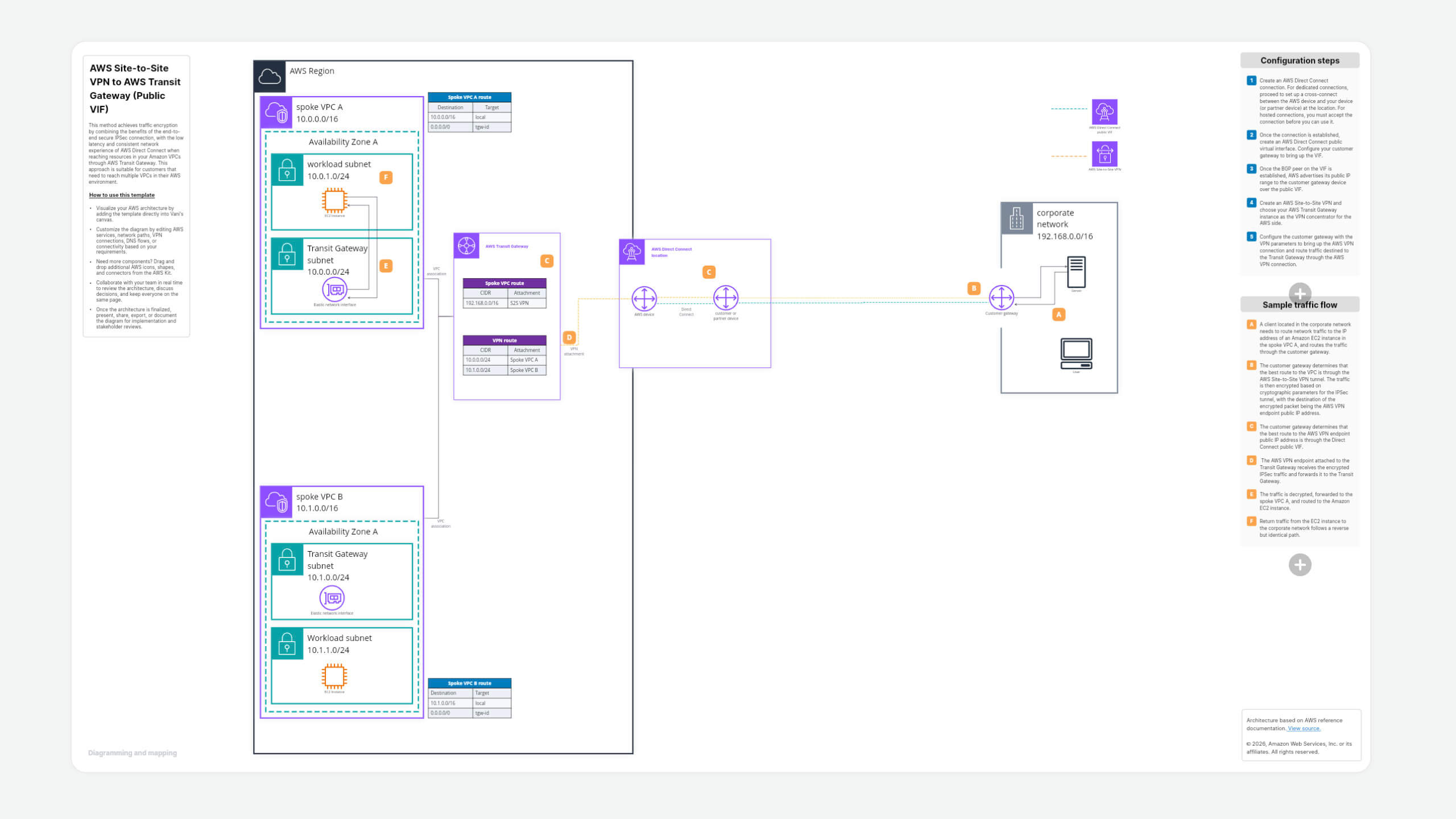Click local cell in Spoke VPC B route

pos(492,703)
